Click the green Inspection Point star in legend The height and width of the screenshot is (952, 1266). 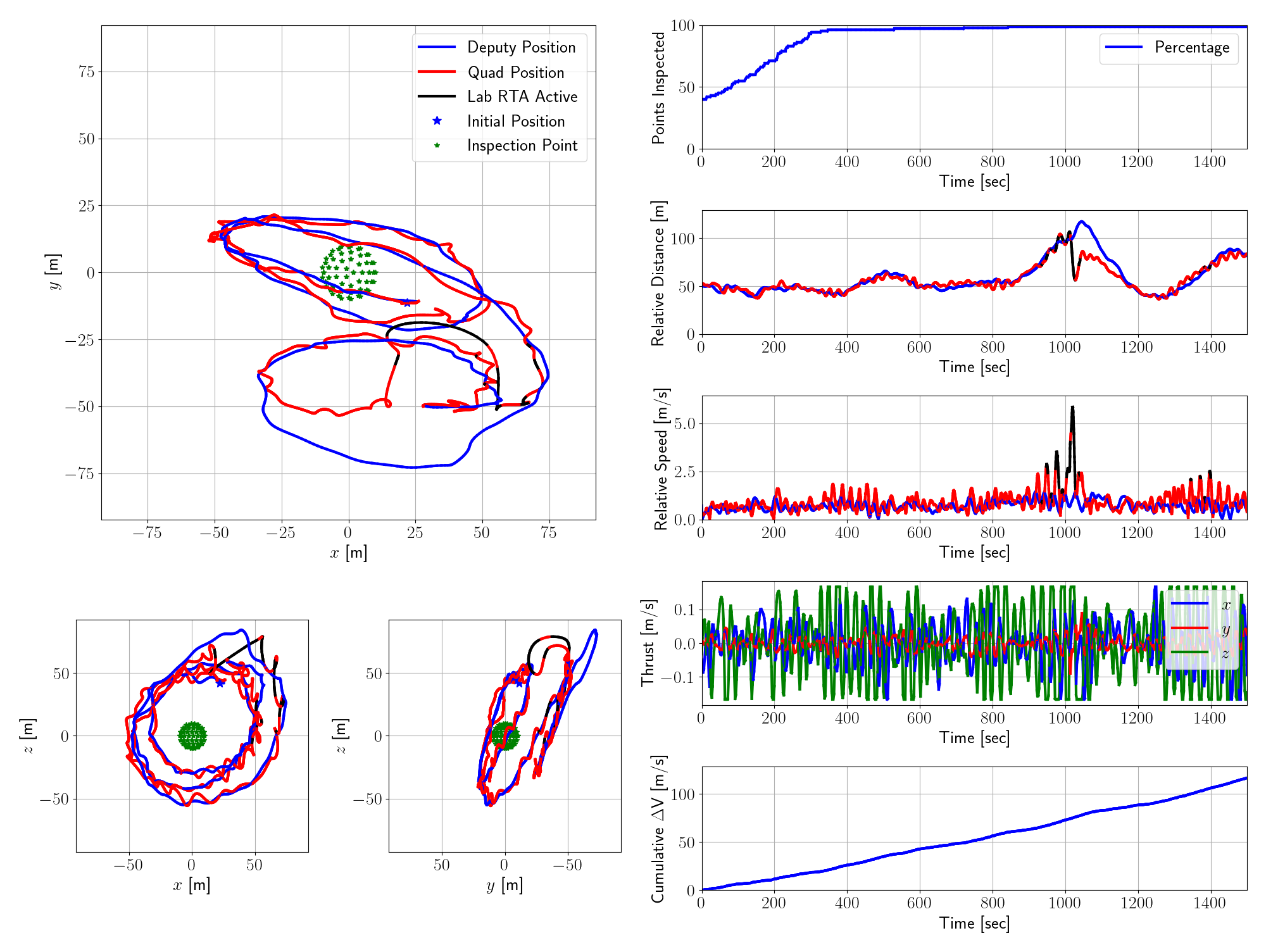(x=437, y=146)
